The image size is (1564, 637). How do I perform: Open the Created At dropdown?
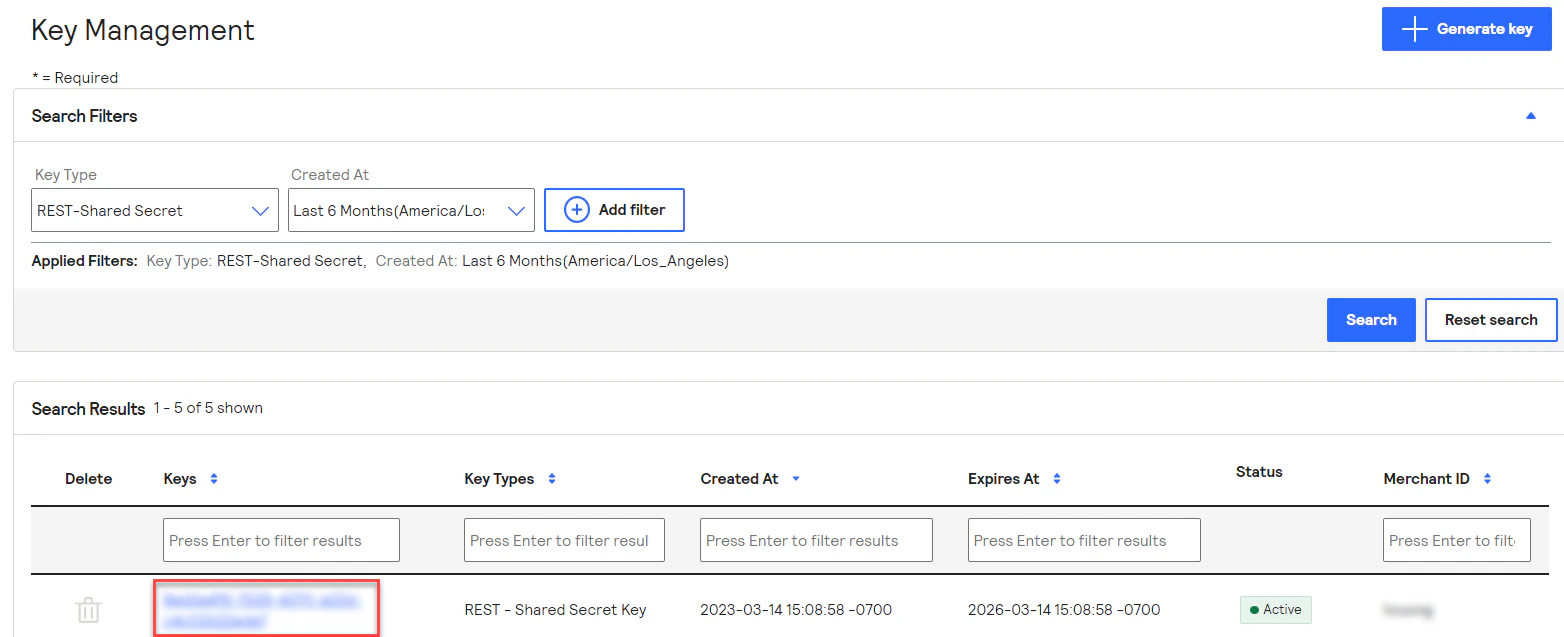[411, 210]
